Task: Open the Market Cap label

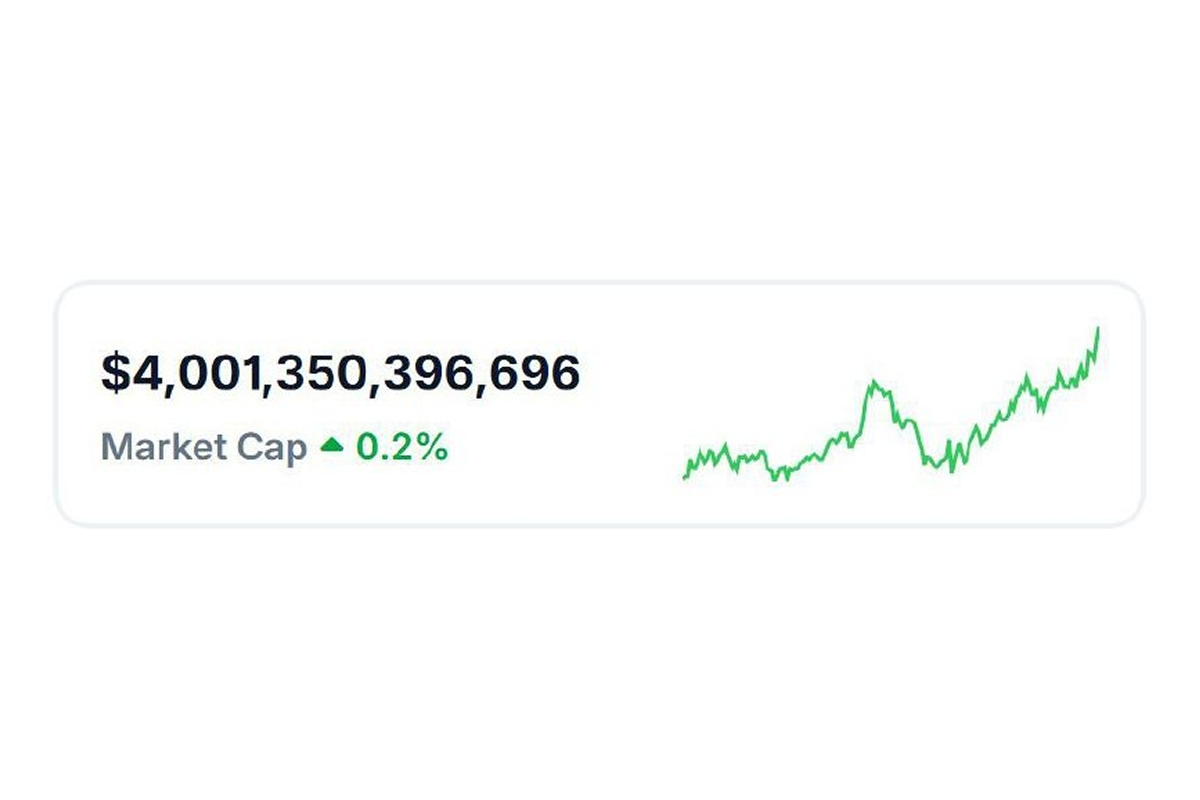Action: tap(204, 447)
